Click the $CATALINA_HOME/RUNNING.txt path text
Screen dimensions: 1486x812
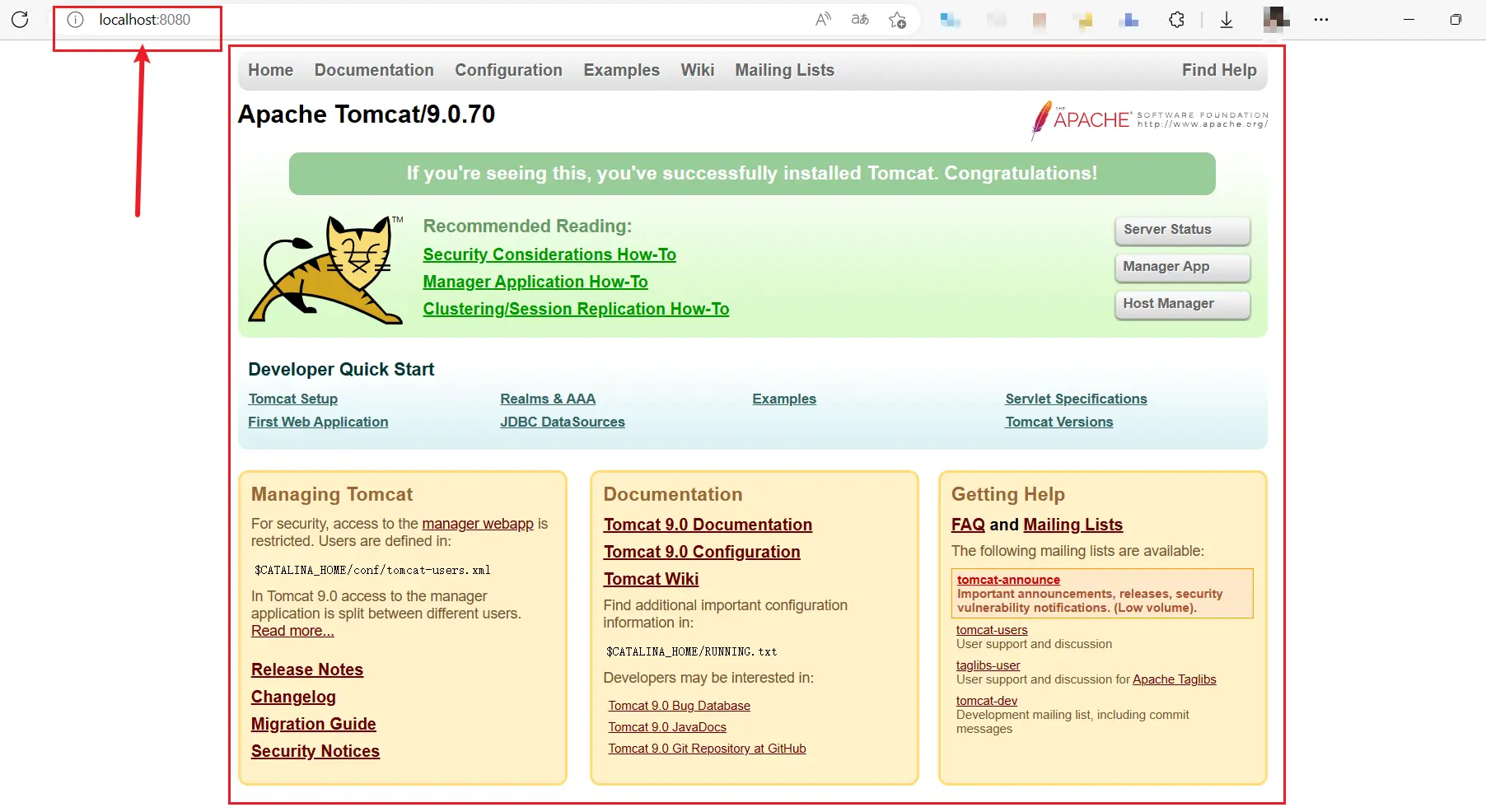tap(691, 651)
